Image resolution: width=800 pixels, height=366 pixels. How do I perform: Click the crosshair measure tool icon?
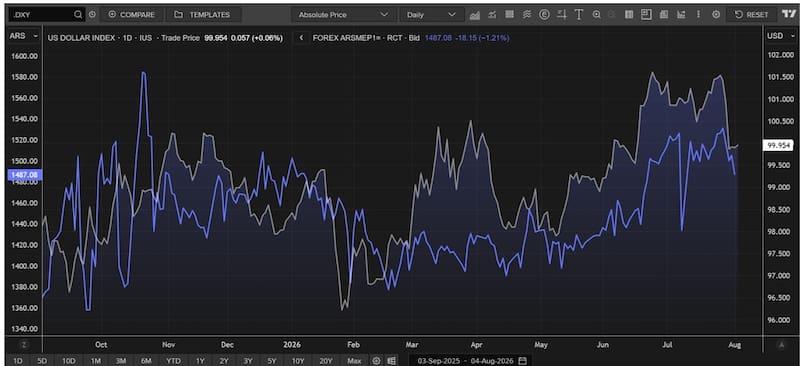[562, 15]
